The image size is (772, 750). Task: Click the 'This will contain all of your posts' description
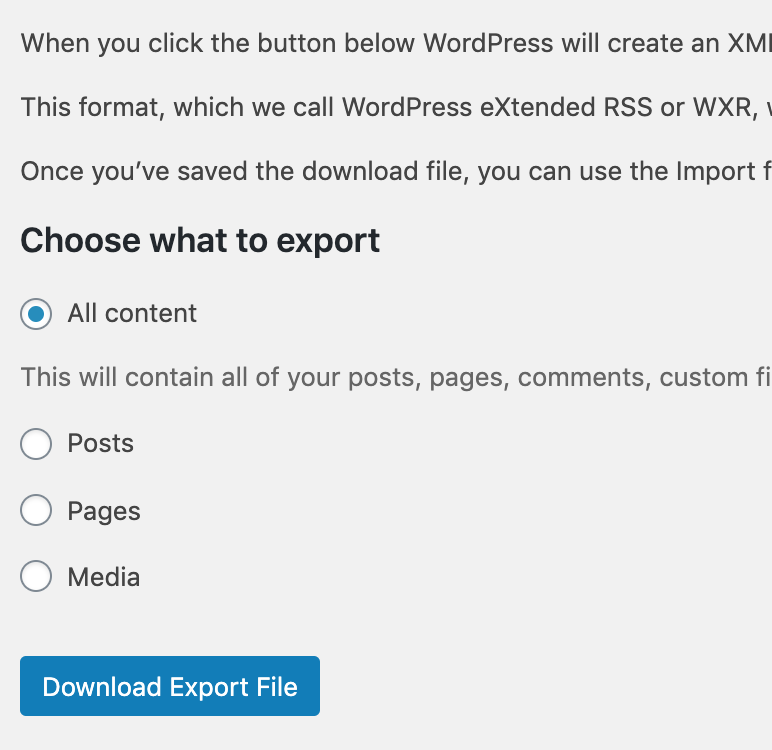[x=396, y=378]
